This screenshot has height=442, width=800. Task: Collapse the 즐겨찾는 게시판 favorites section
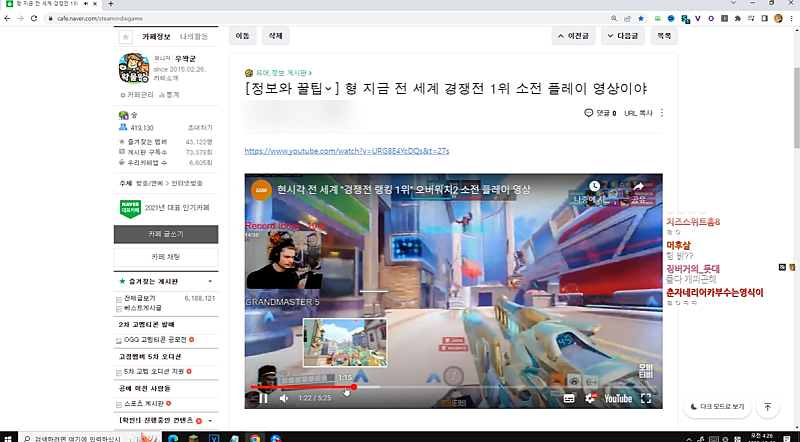tap(211, 282)
